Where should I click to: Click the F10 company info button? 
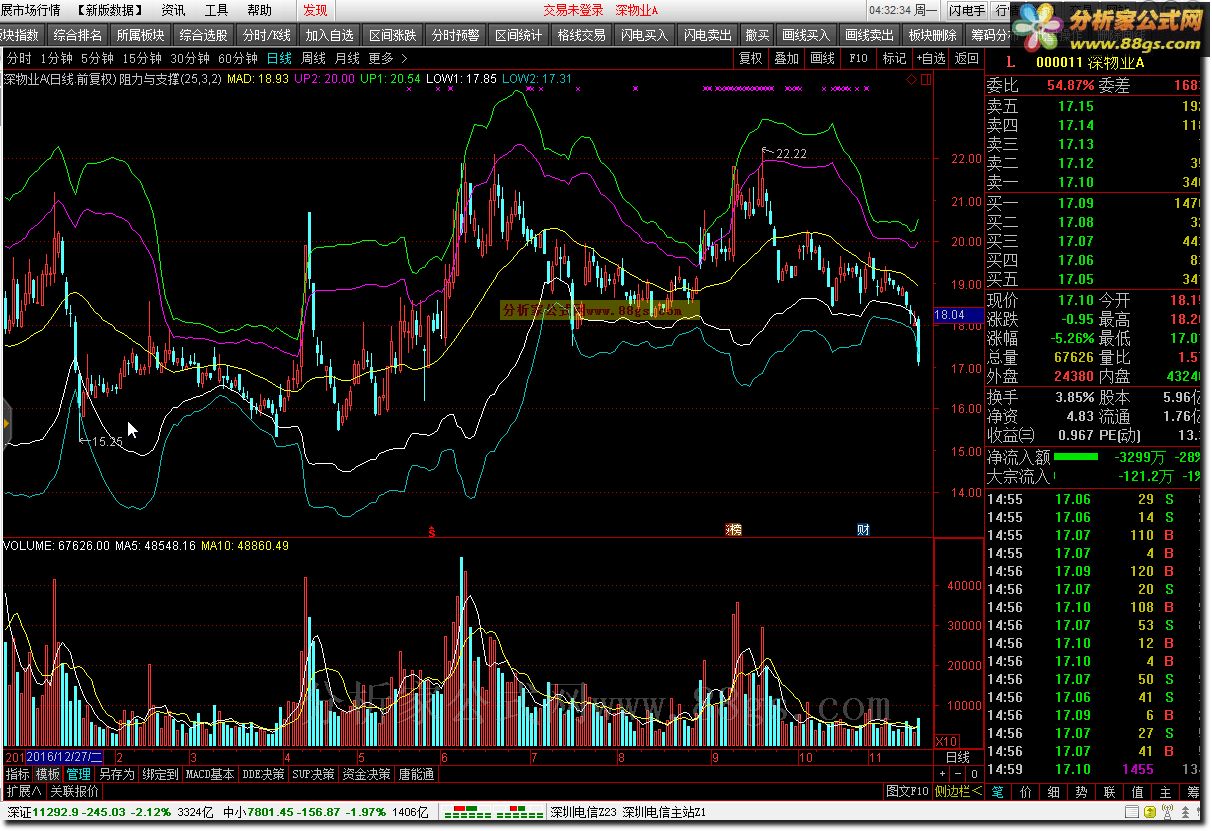point(859,58)
